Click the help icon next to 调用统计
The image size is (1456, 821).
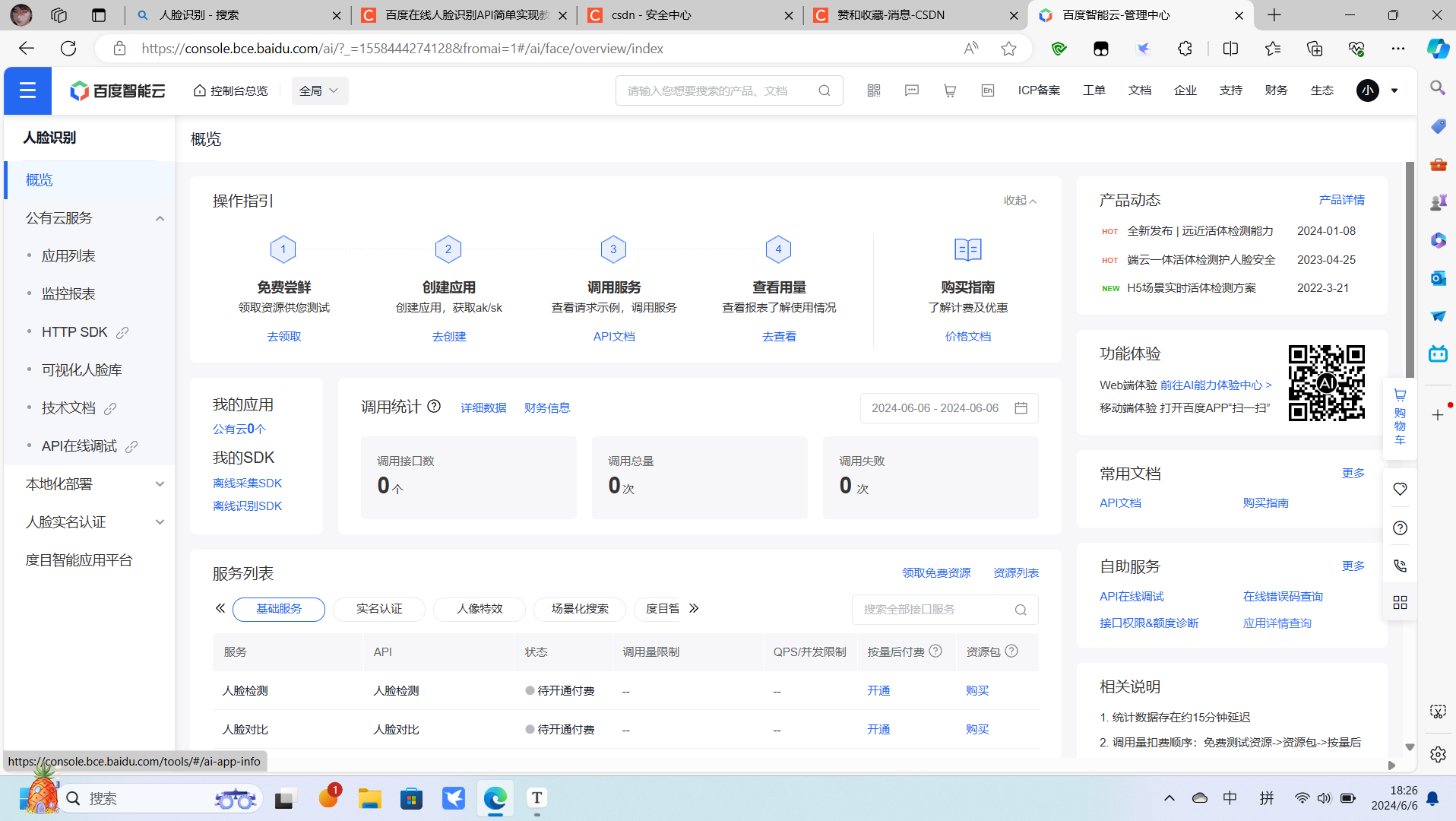tap(434, 407)
